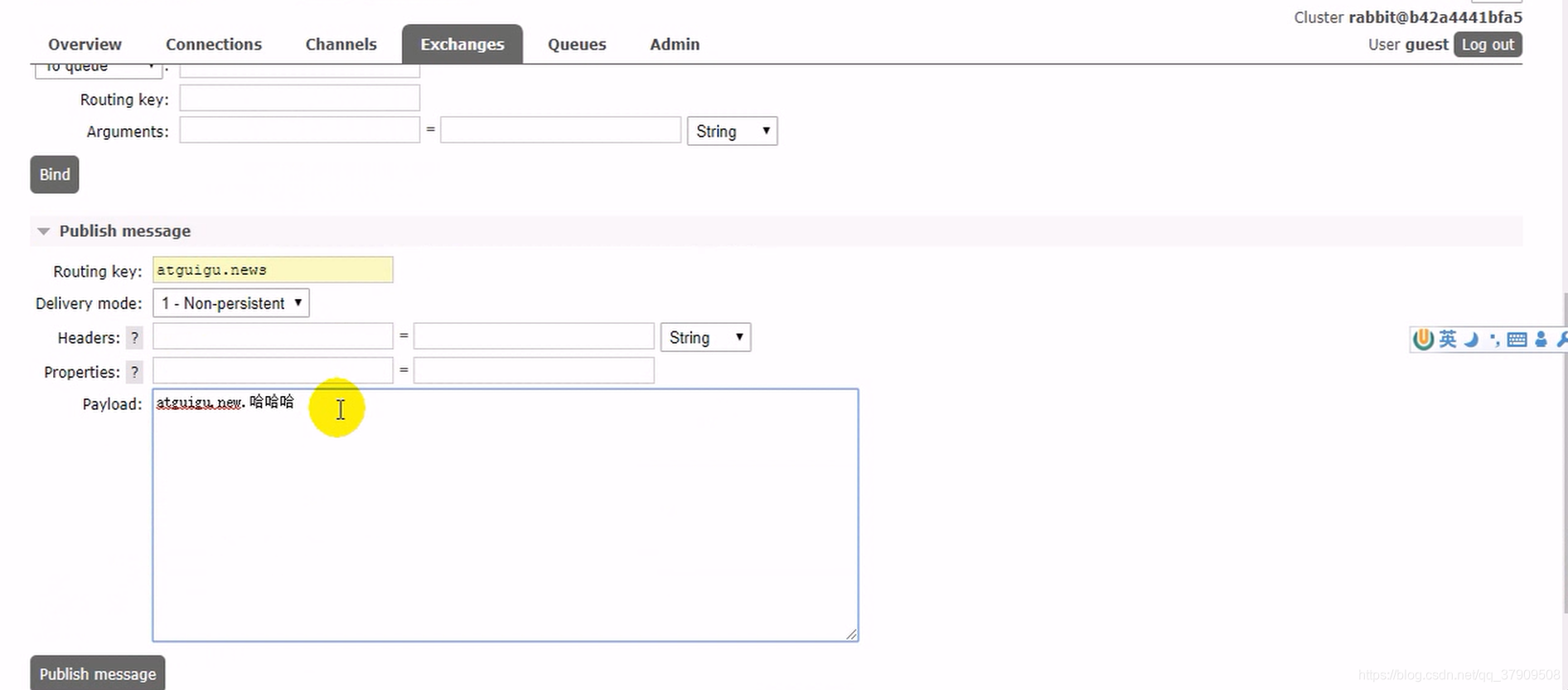Viewport: 1568px width, 690px height.
Task: Switch to the Channels tab
Action: [341, 44]
